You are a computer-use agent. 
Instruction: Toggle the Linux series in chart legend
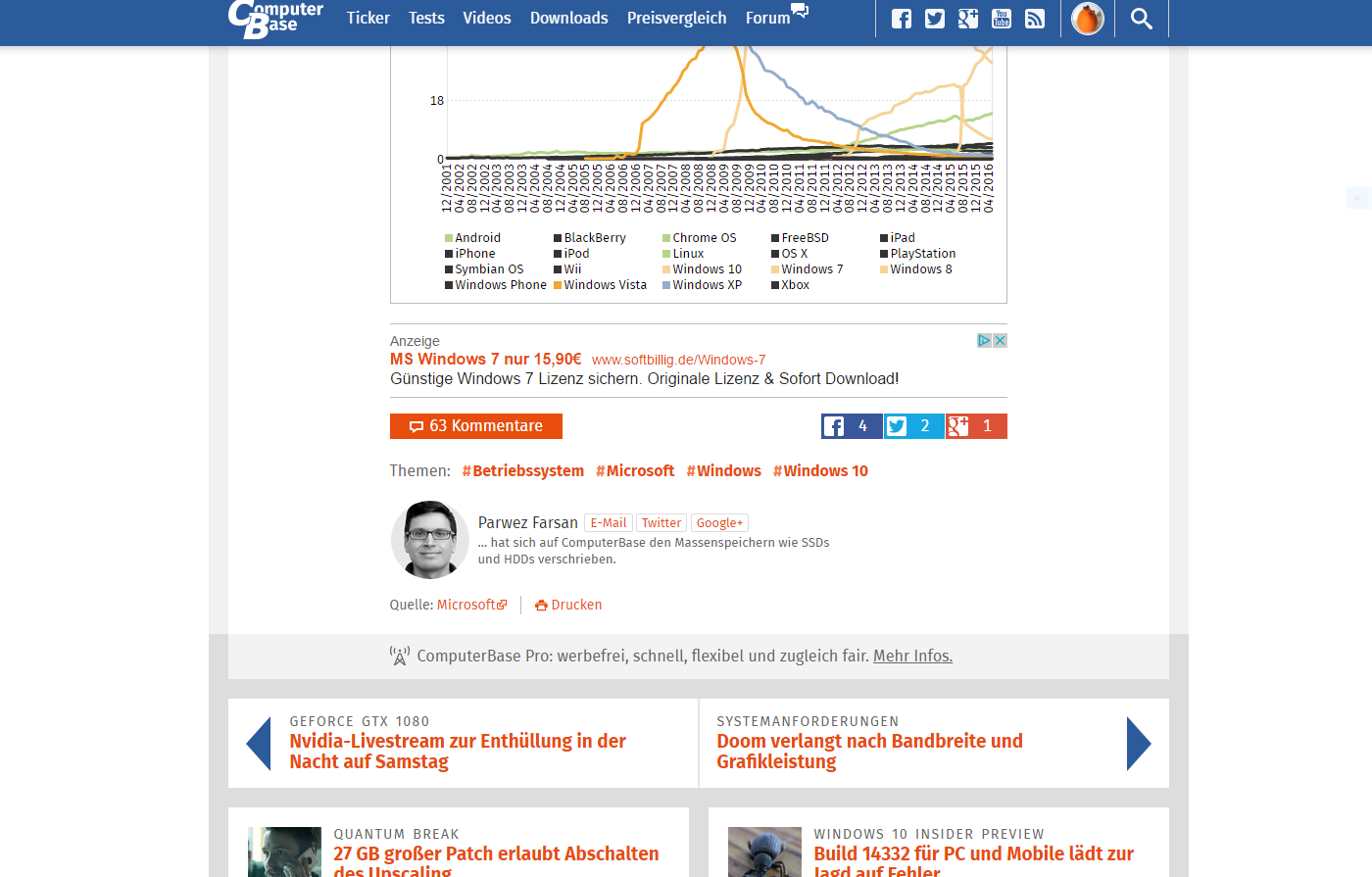coord(683,254)
